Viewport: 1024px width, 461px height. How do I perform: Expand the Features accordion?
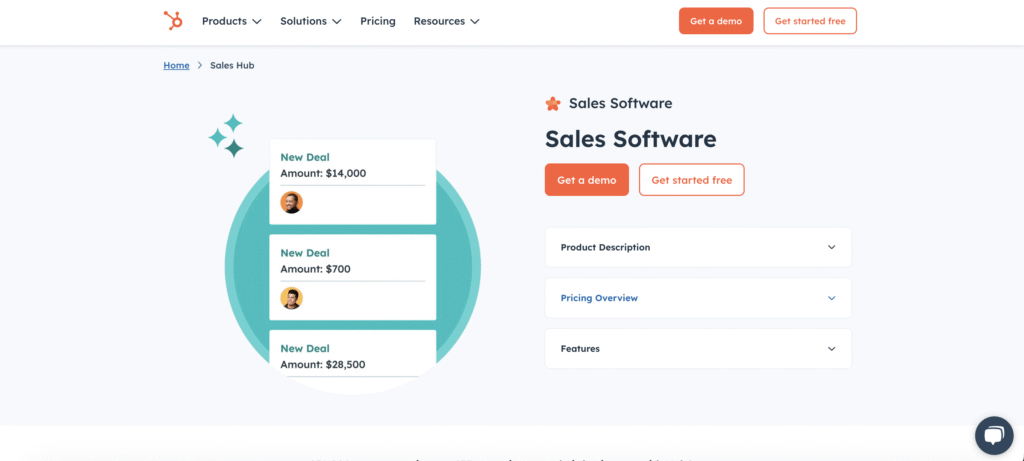tap(698, 349)
